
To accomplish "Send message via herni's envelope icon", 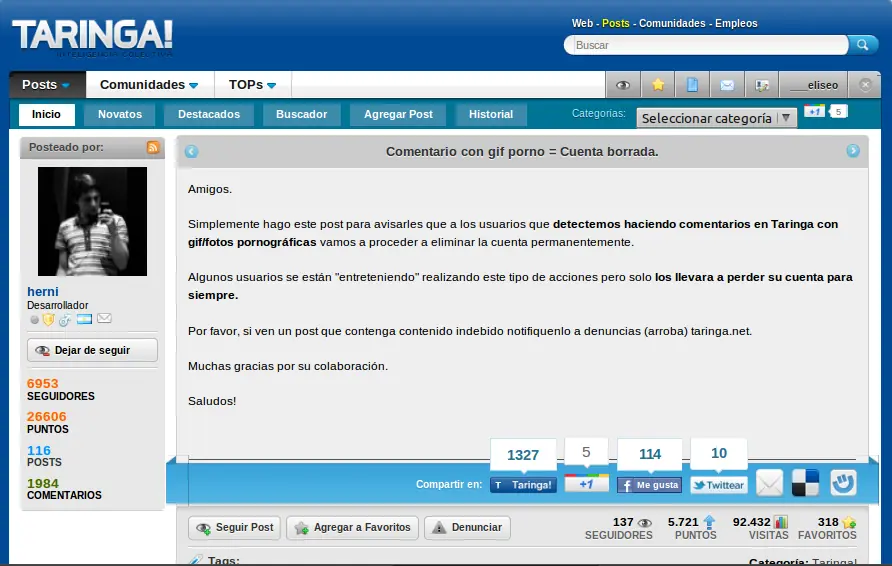I will 104,319.
